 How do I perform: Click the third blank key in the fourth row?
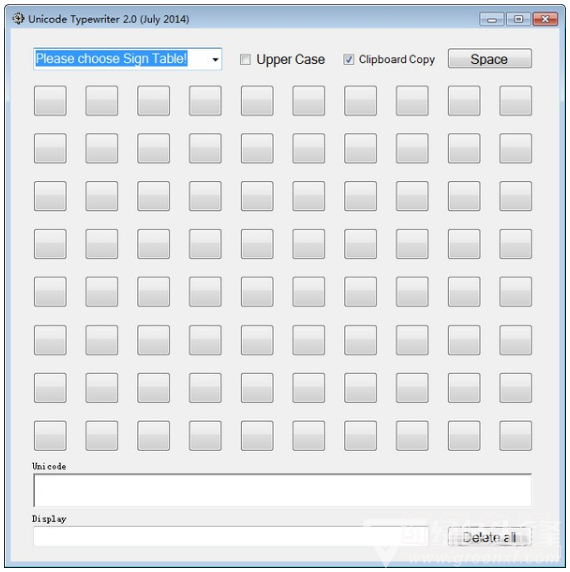(154, 244)
